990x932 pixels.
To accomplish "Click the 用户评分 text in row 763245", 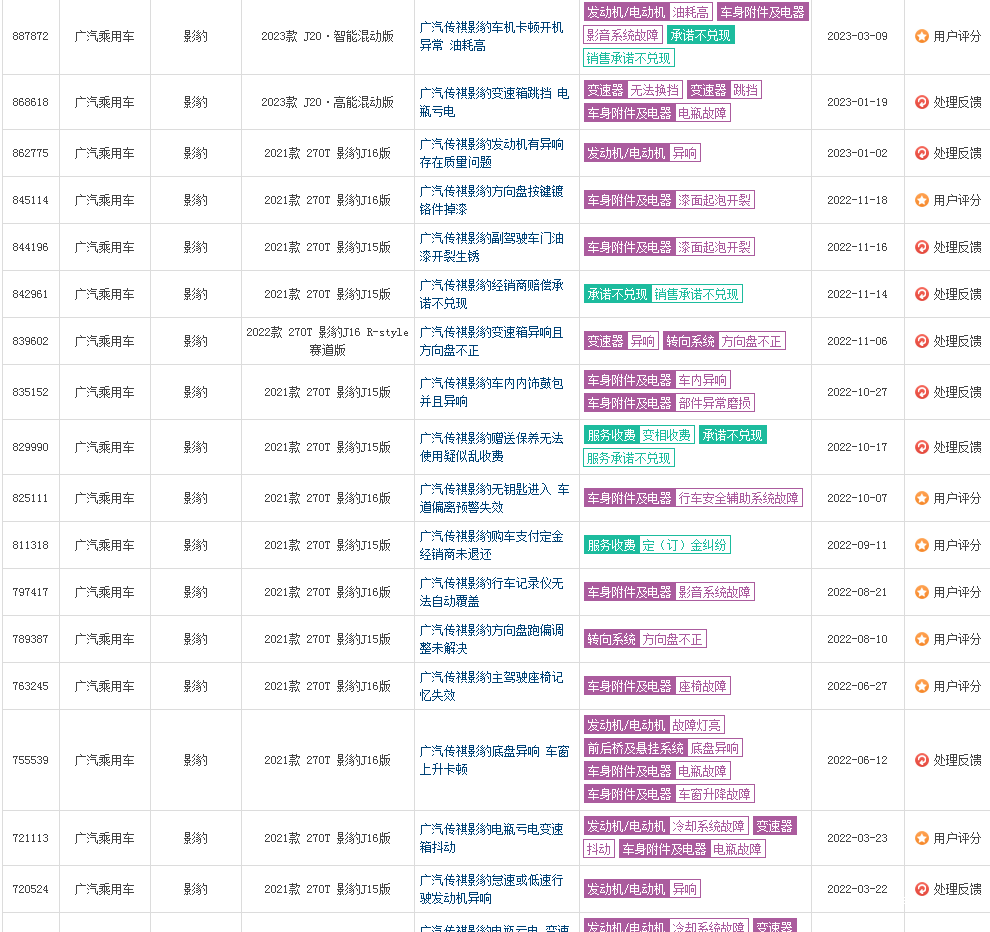I will tap(957, 686).
